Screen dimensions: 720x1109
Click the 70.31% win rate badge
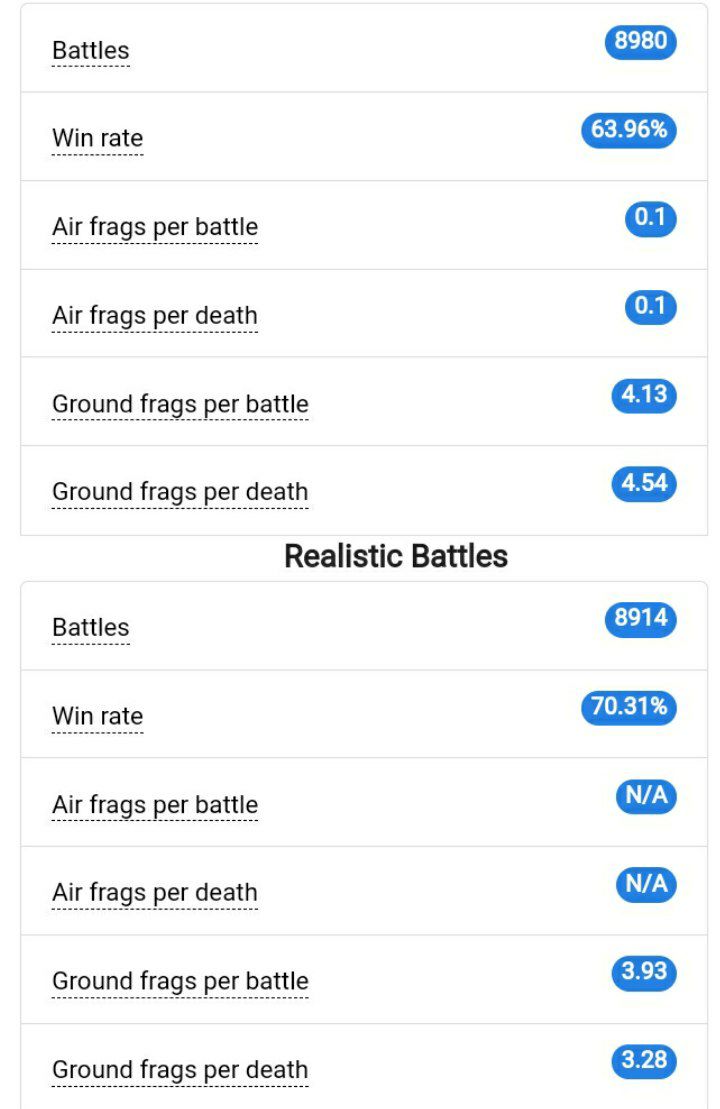(x=629, y=707)
